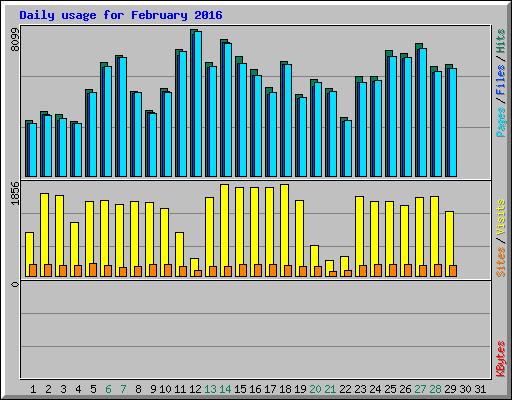Select the 'Sites' legend label
The width and height of the screenshot is (512, 400).
[501, 262]
